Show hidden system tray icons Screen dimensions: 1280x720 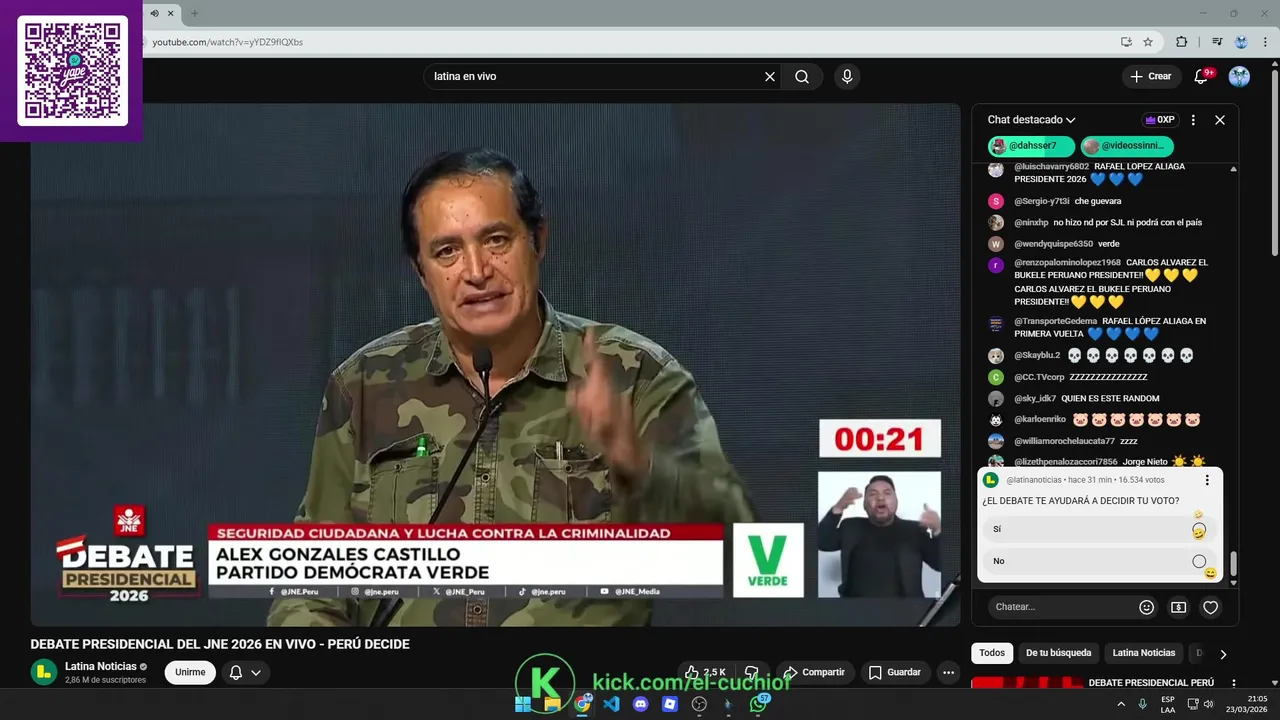[x=1121, y=704]
